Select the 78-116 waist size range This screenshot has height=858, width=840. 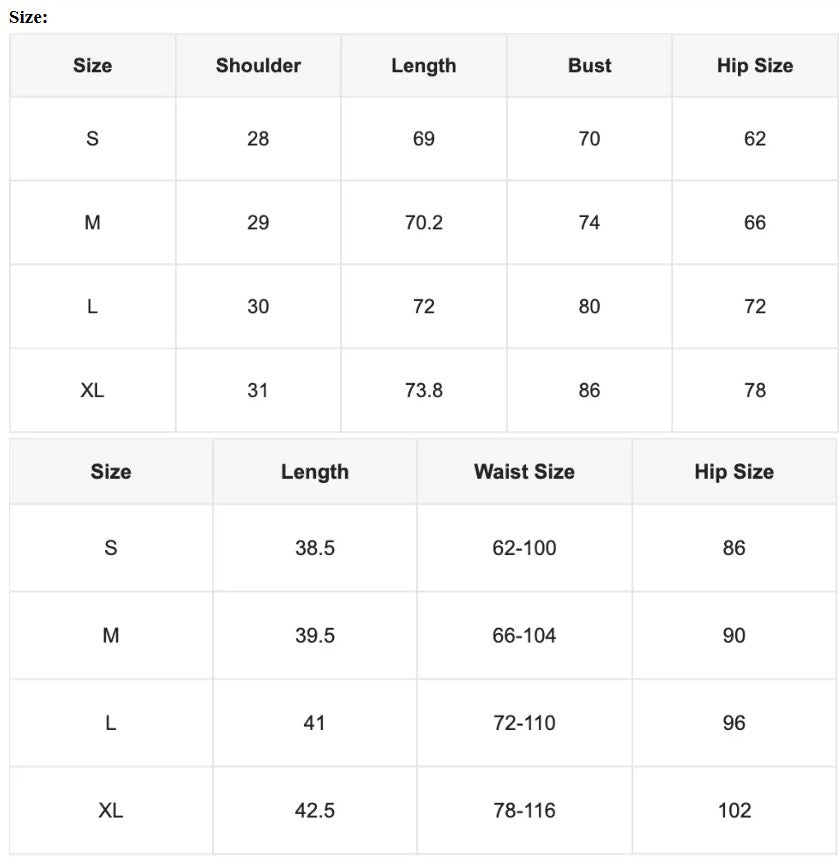[x=524, y=811]
